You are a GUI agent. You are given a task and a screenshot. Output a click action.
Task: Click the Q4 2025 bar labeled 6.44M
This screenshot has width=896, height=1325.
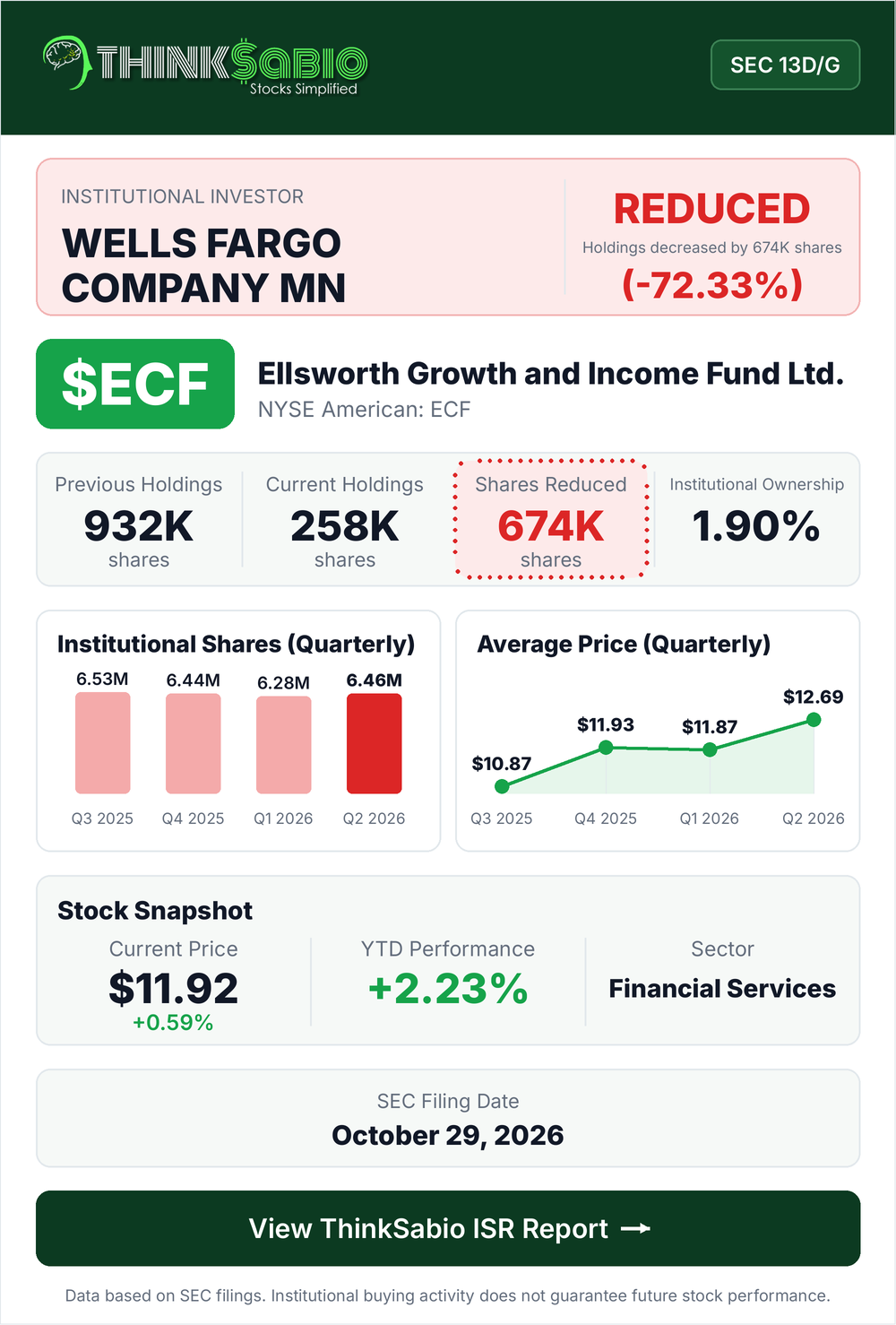(193, 744)
